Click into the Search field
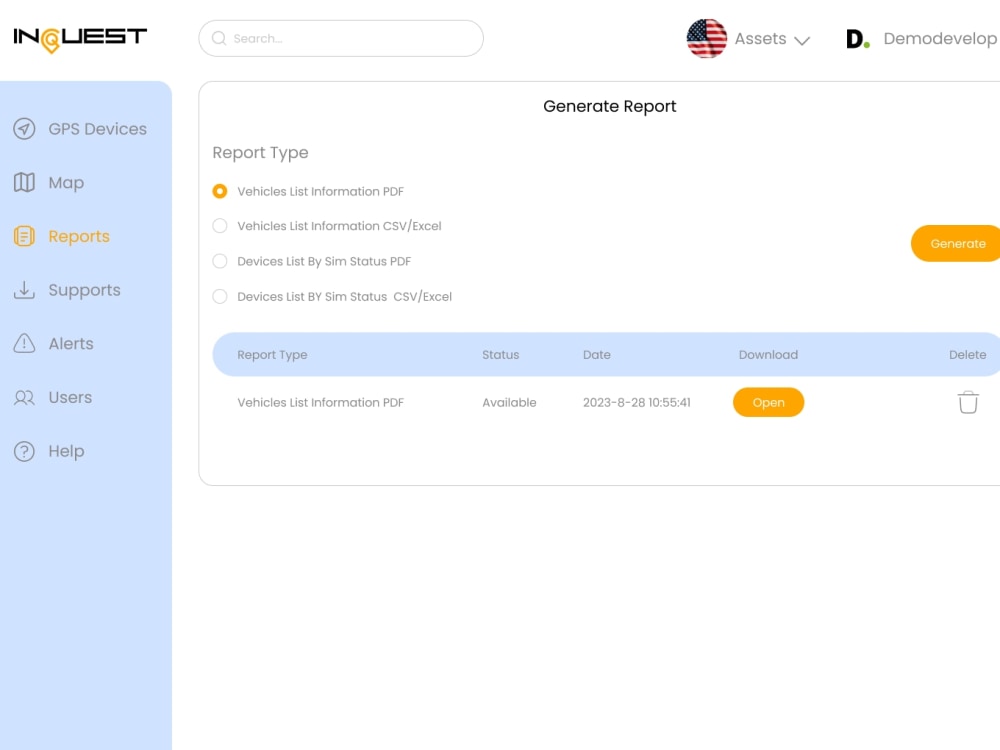The height and width of the screenshot is (750, 1000). click(341, 38)
